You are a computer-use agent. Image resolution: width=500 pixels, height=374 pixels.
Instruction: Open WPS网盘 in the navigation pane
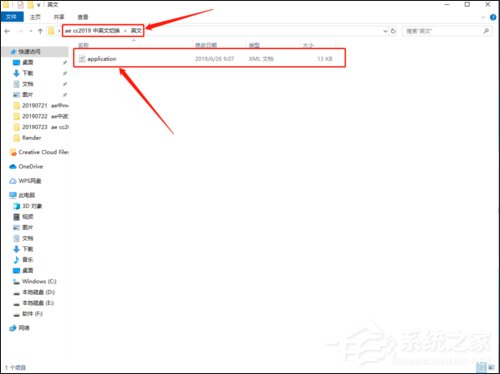pyautogui.click(x=29, y=181)
